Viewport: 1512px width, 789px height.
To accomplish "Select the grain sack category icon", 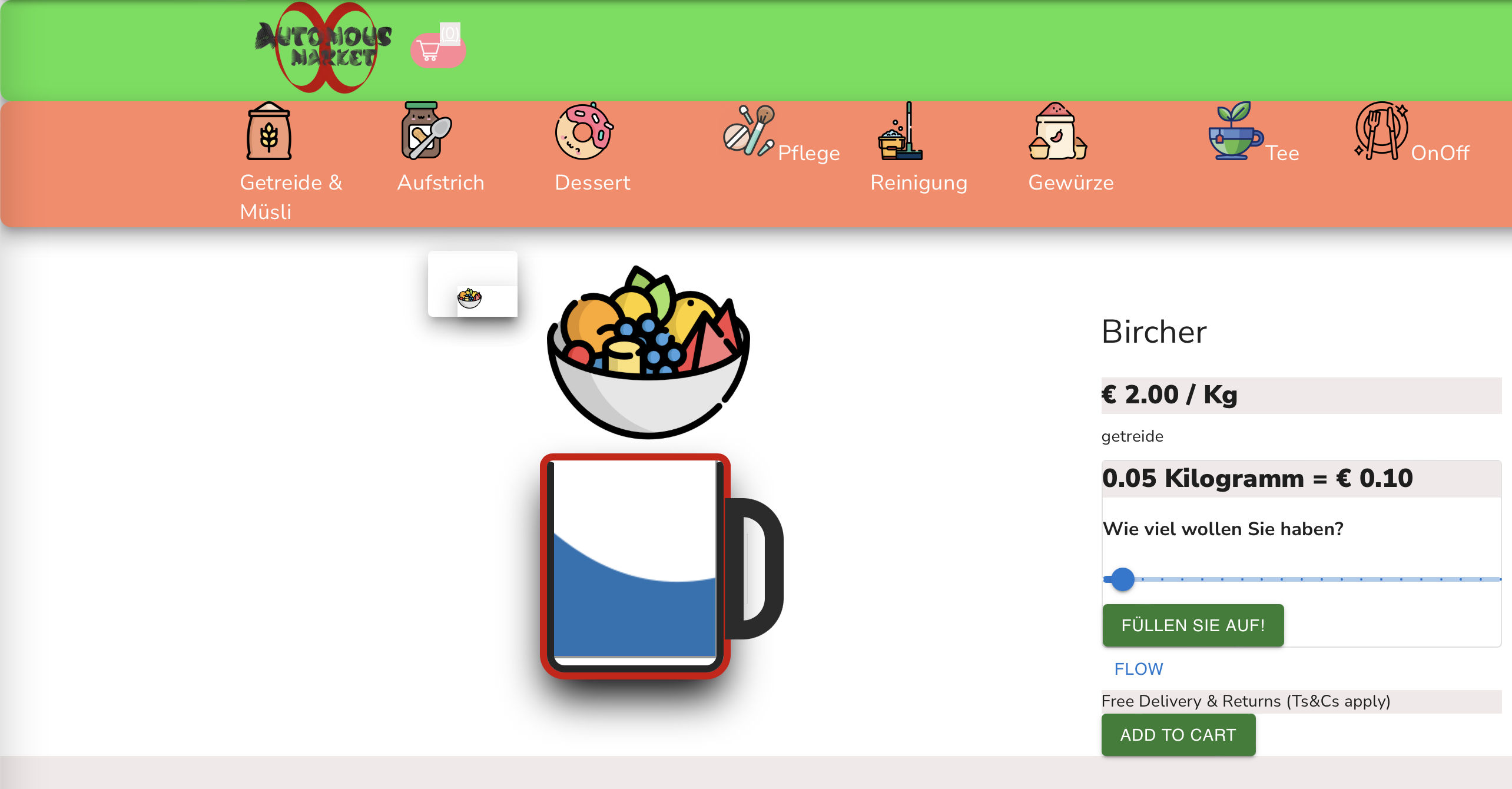I will [x=268, y=131].
